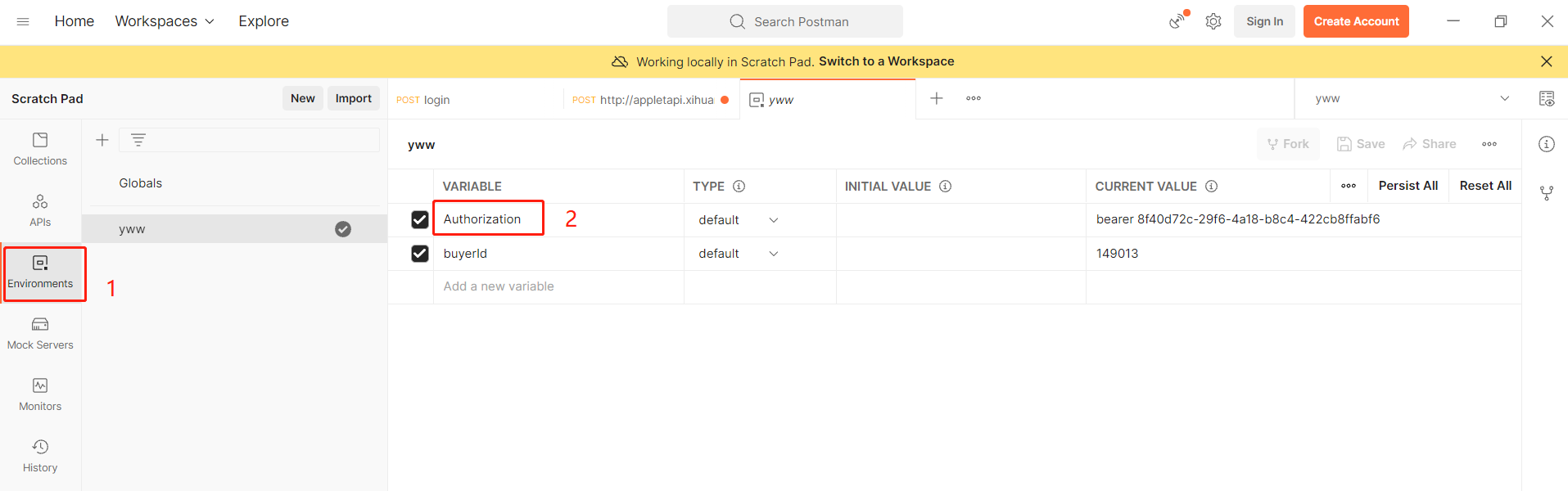Click the Authorization initial value cell
This screenshot has width=1568, height=491.
[x=961, y=220]
